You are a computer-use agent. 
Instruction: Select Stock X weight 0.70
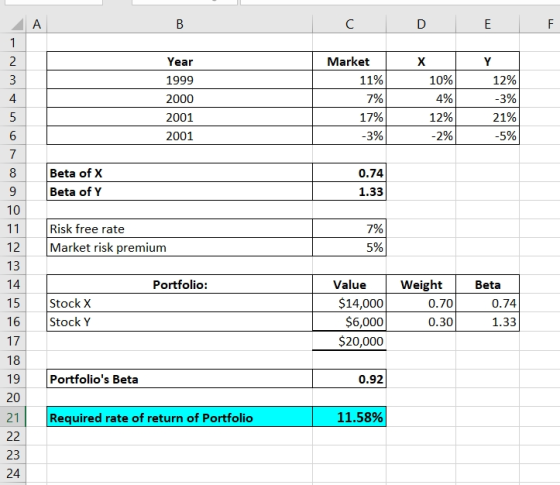421,303
